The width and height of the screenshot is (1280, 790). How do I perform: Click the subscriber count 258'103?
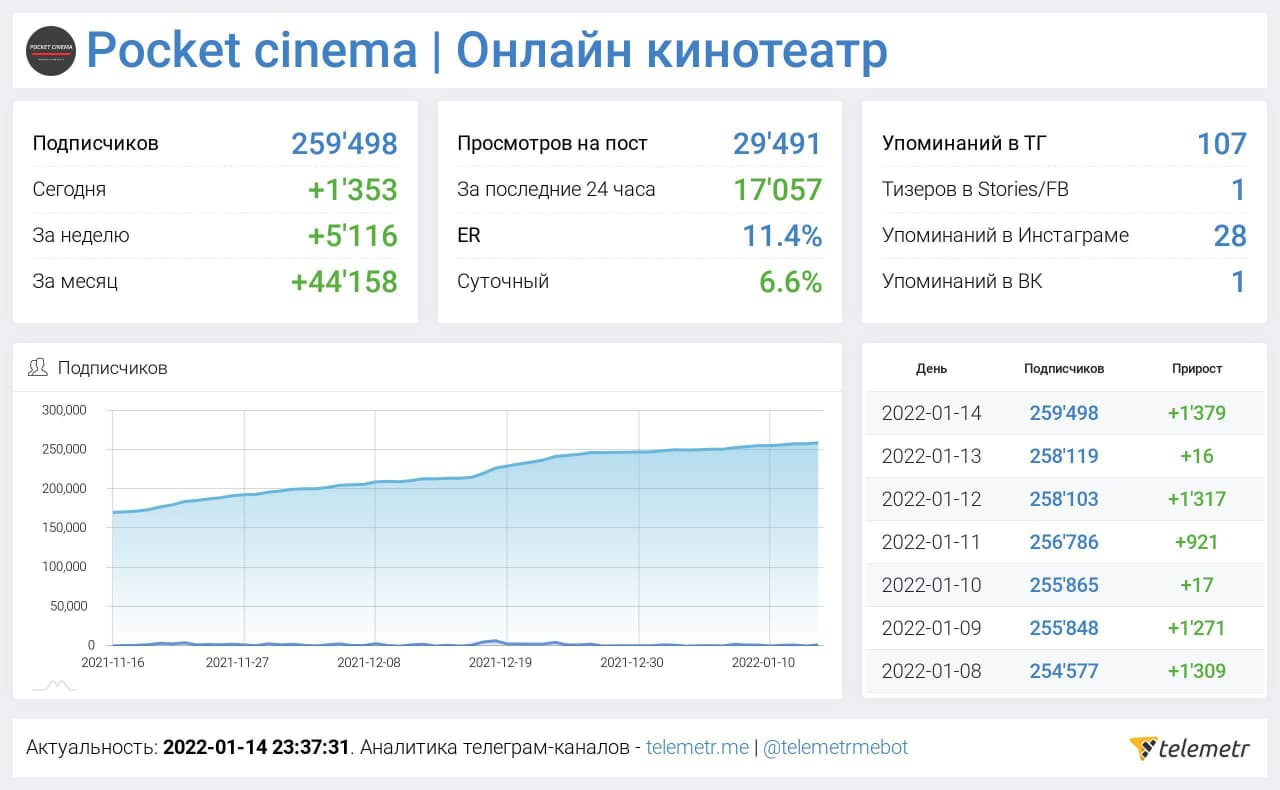[x=1064, y=499]
